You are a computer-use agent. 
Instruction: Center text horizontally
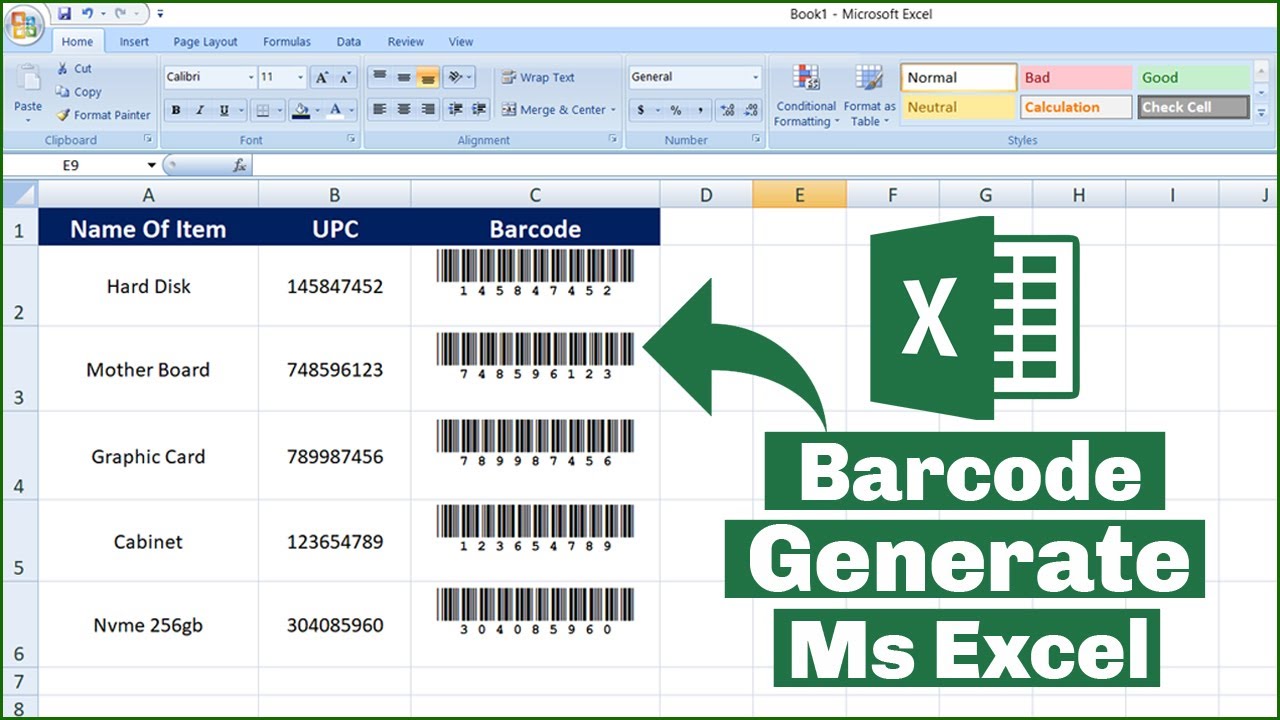404,110
